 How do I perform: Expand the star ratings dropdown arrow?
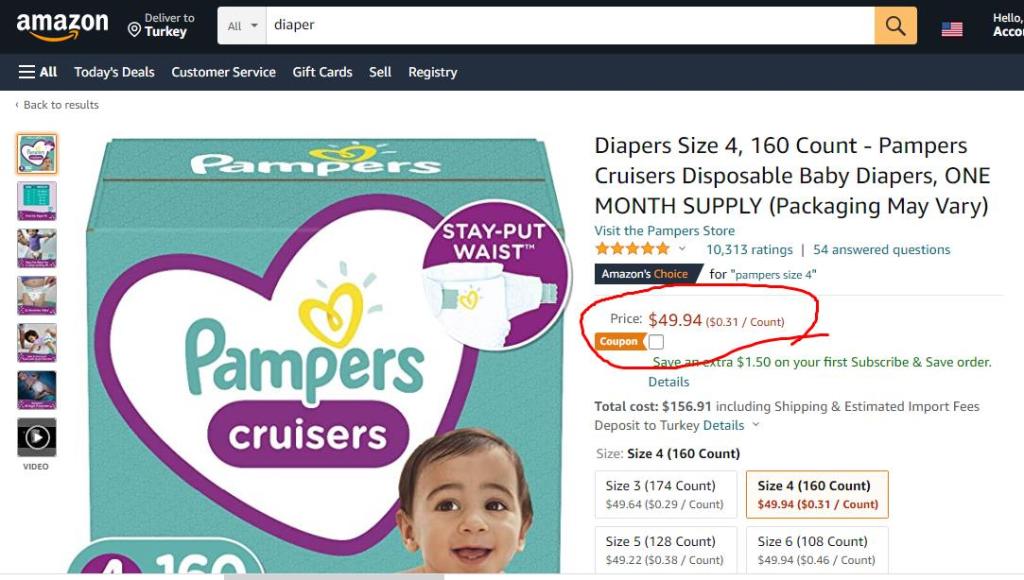click(x=682, y=249)
